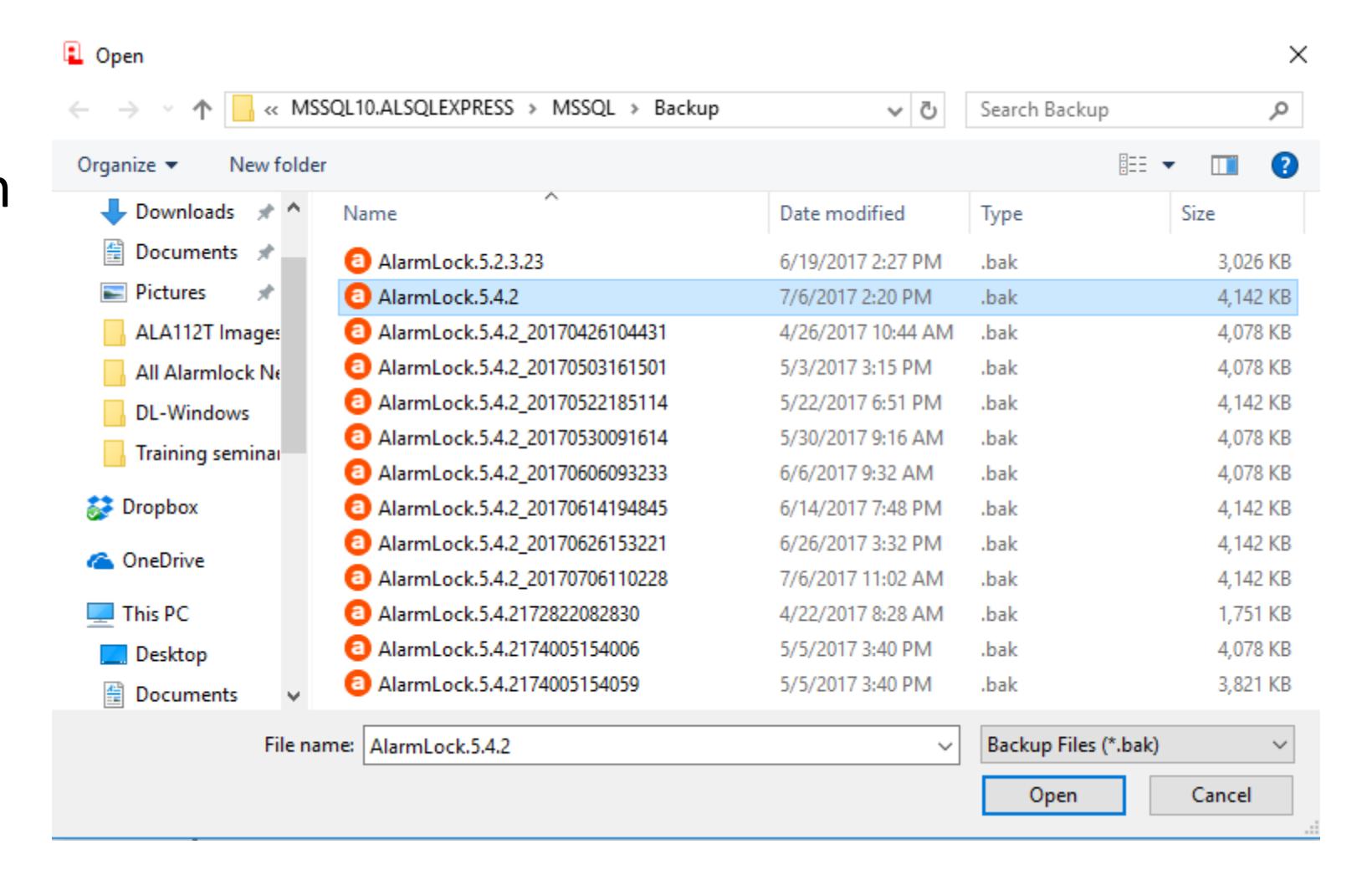
Task: Open recent locations dropdown arrow
Action: tap(167, 110)
